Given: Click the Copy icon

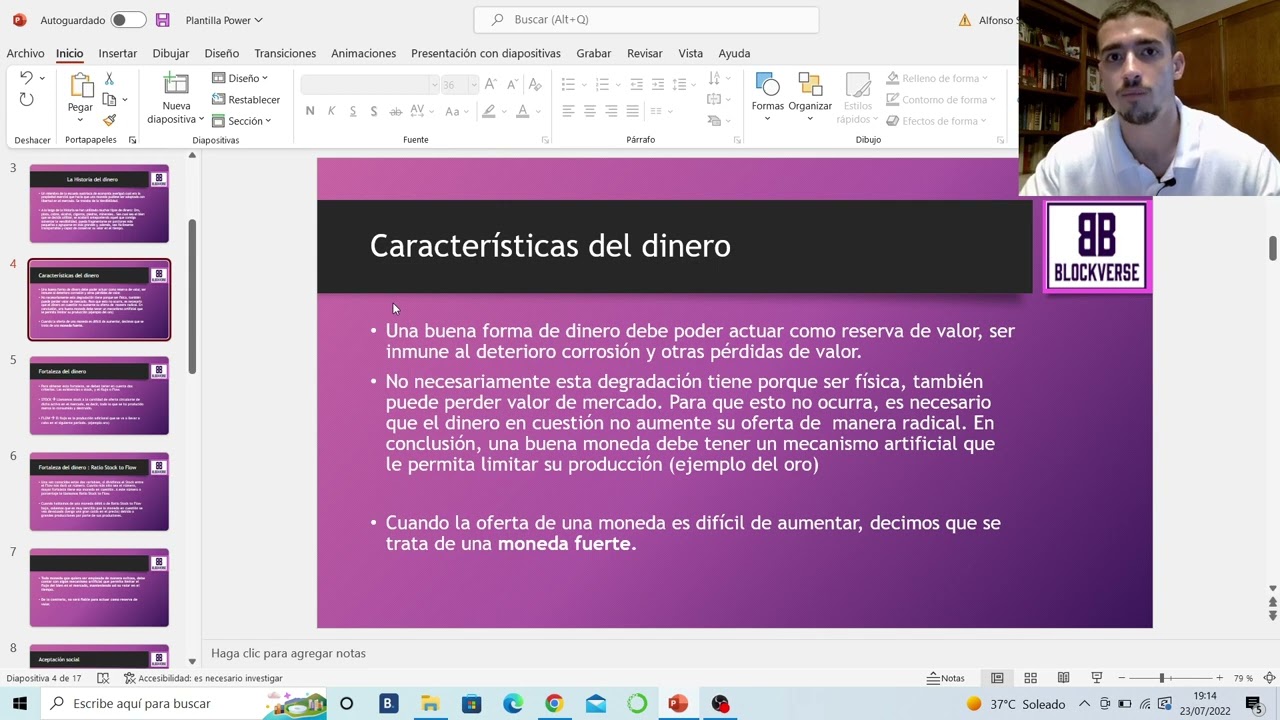Looking at the screenshot, I should pyautogui.click(x=109, y=99).
